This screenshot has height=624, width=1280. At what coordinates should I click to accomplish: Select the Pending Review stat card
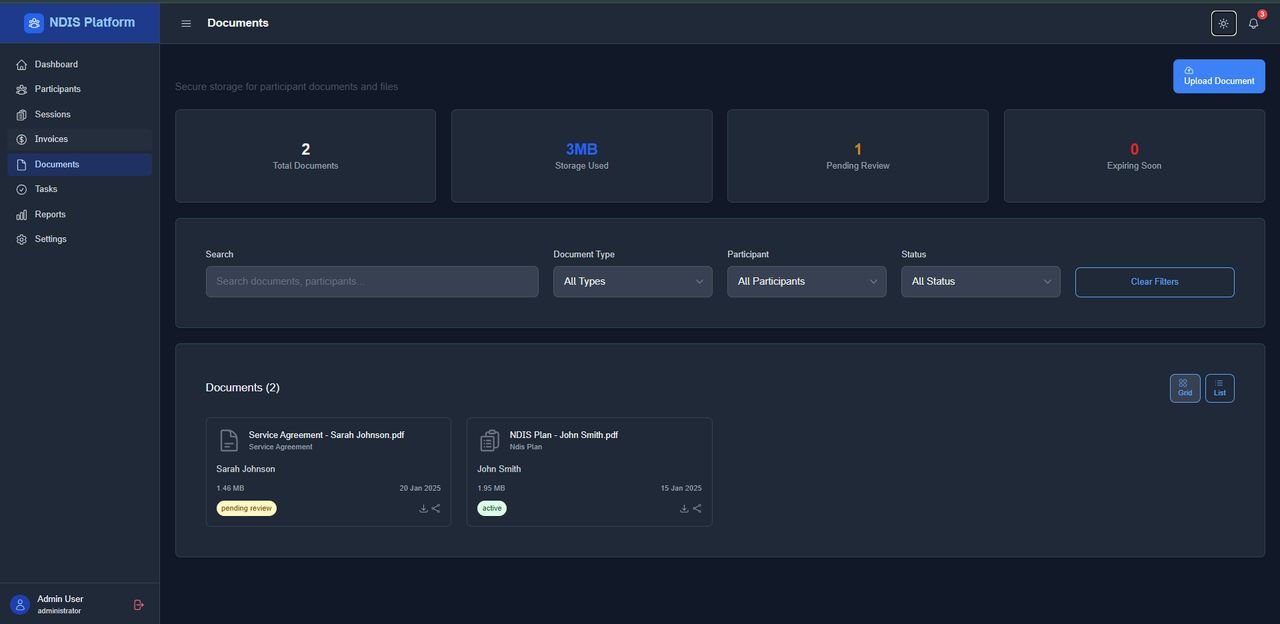pos(858,156)
